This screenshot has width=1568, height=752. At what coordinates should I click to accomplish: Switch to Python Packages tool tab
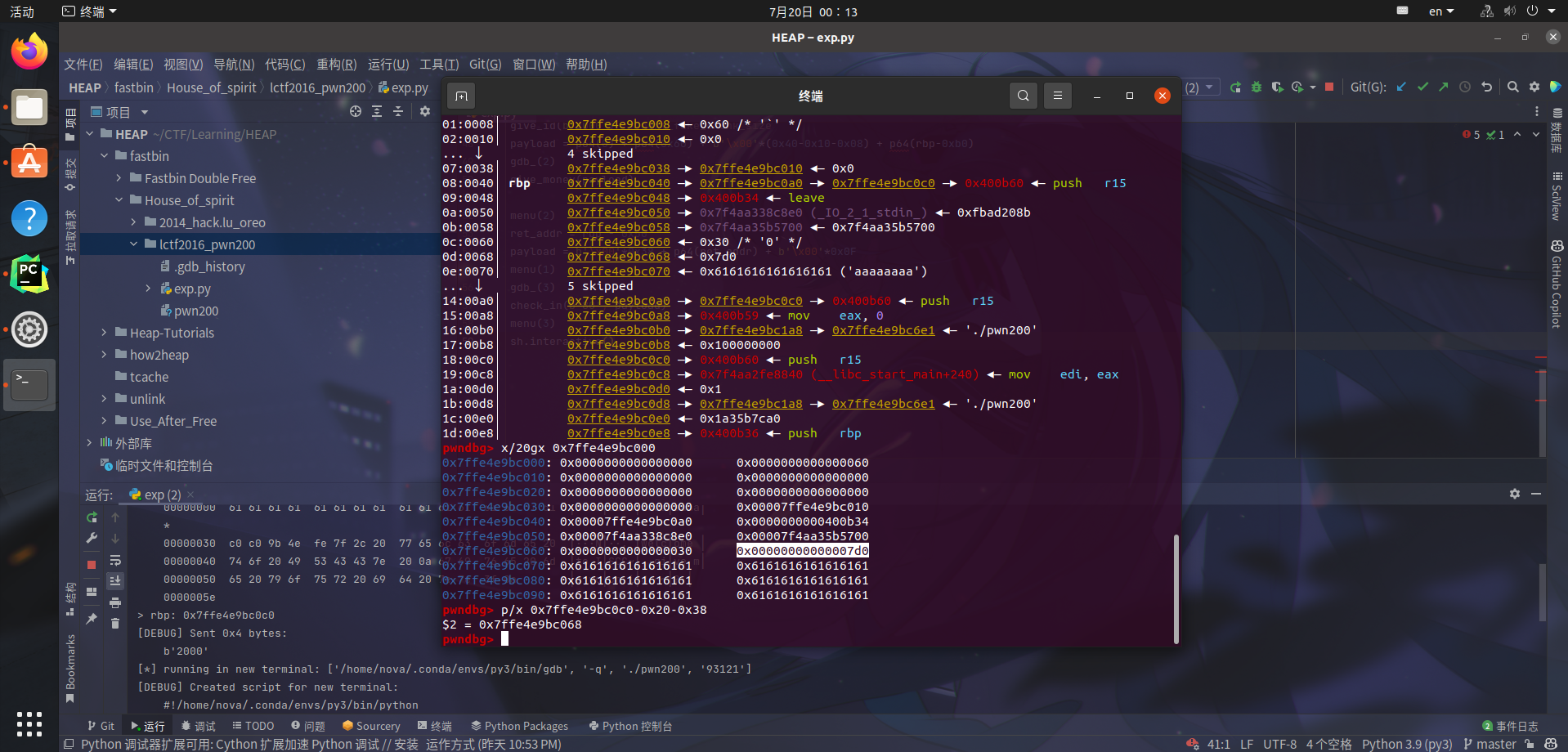click(x=519, y=726)
